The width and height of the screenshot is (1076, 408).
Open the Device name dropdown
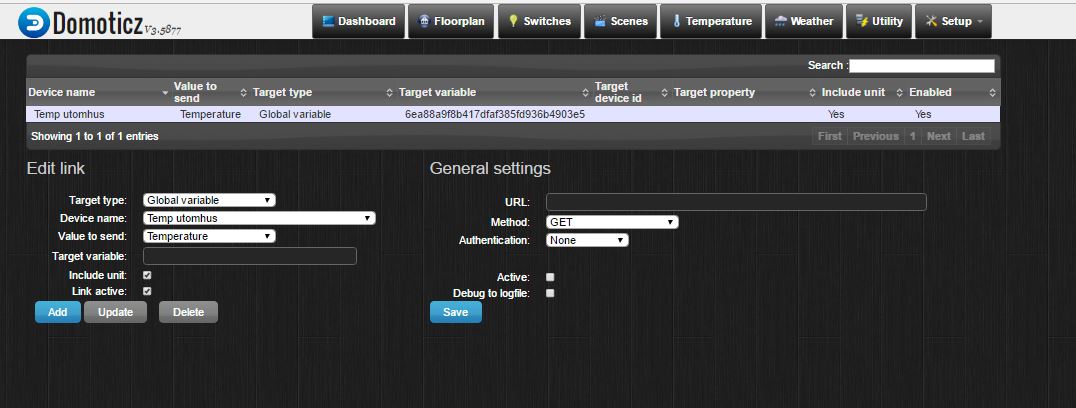pyautogui.click(x=259, y=218)
